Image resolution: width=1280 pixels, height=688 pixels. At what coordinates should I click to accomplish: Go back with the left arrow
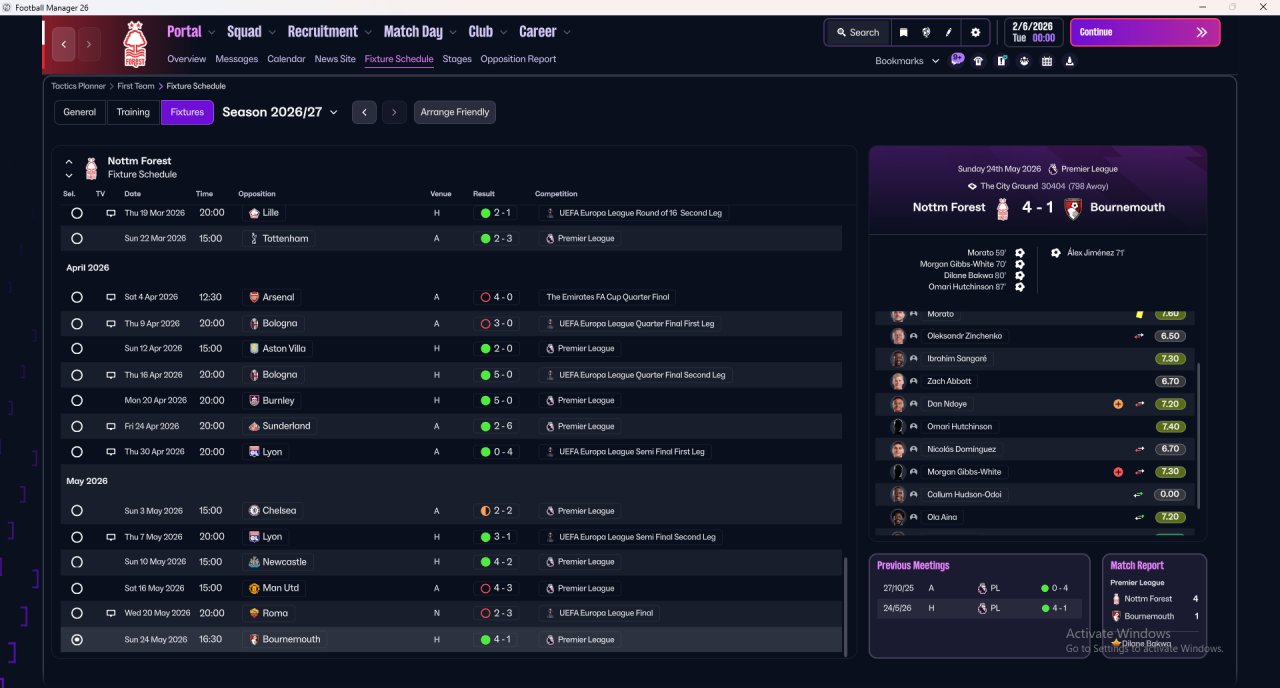[x=64, y=44]
